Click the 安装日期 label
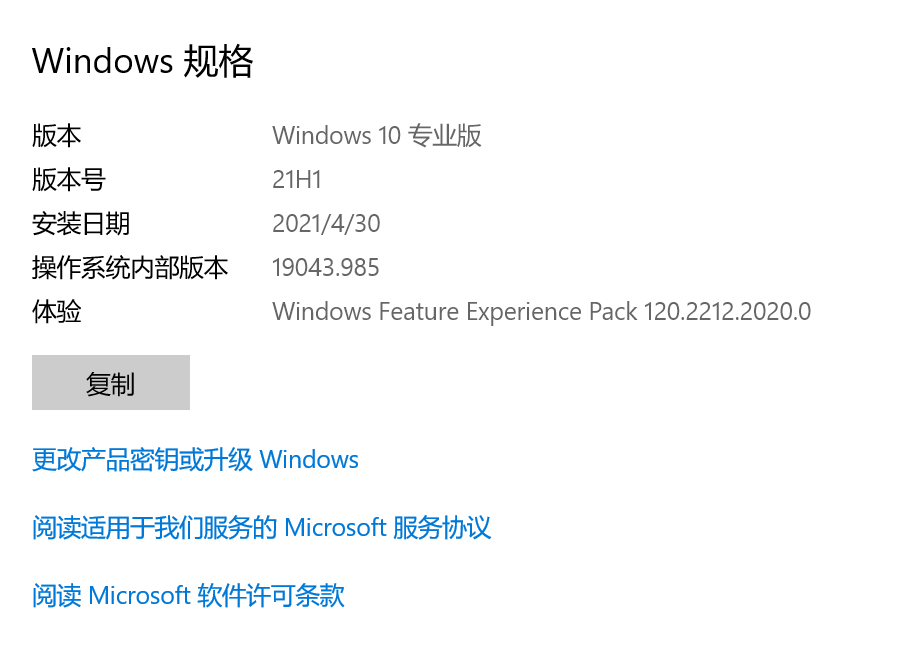The image size is (909, 658). pos(81,224)
